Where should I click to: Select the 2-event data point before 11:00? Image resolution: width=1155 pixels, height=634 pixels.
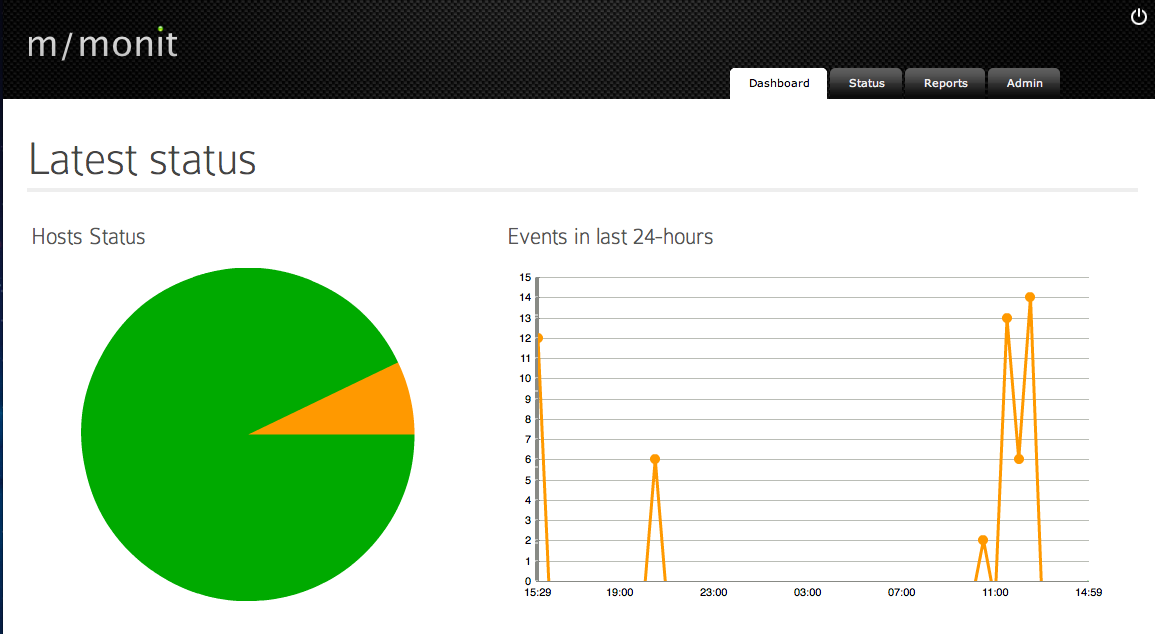(x=983, y=540)
